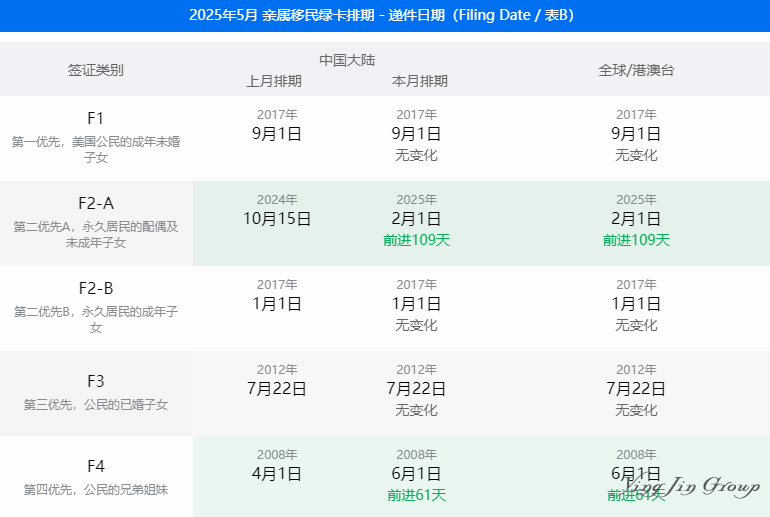The width and height of the screenshot is (770, 517).
Task: Click the 全球/港澳台 column header
Action: pyautogui.click(x=636, y=70)
